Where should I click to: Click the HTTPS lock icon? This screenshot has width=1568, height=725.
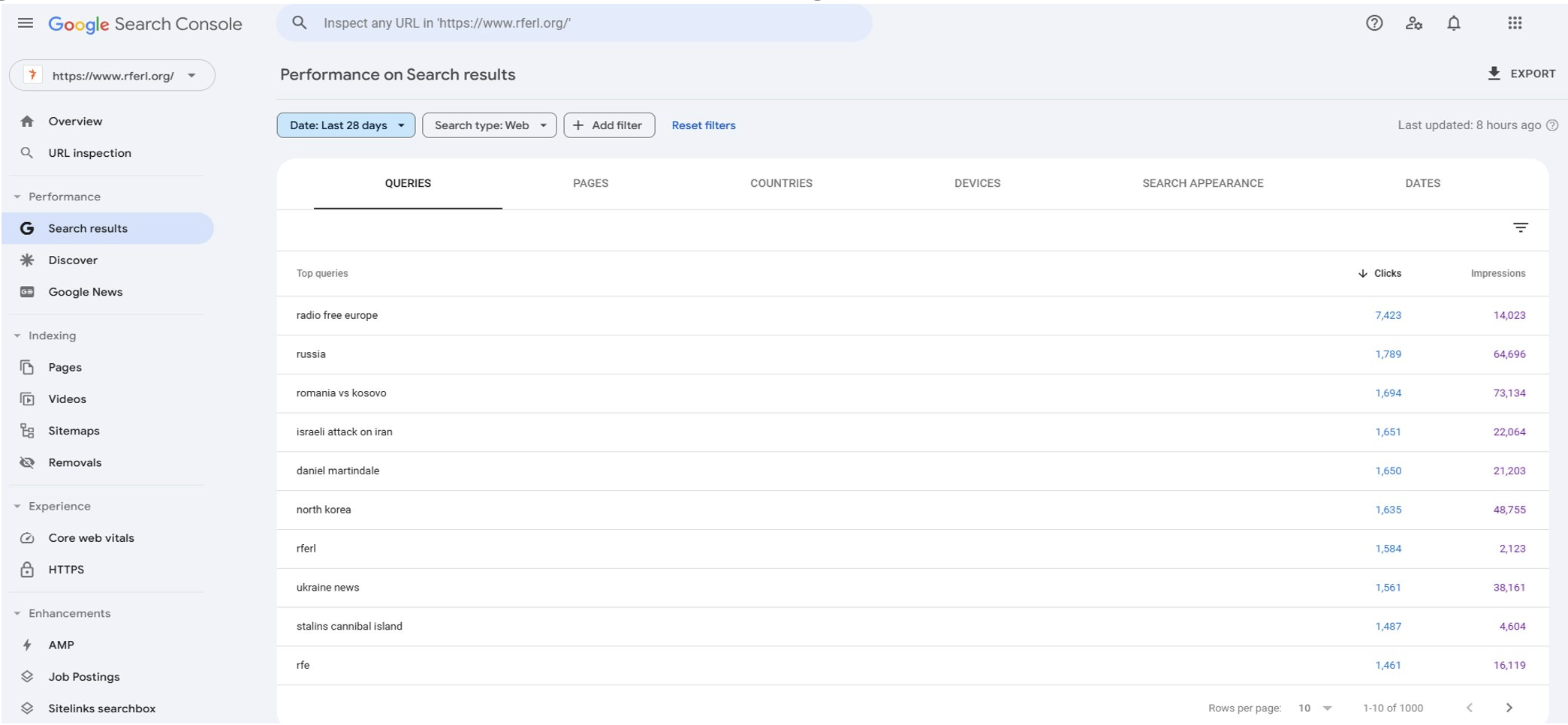coord(27,570)
